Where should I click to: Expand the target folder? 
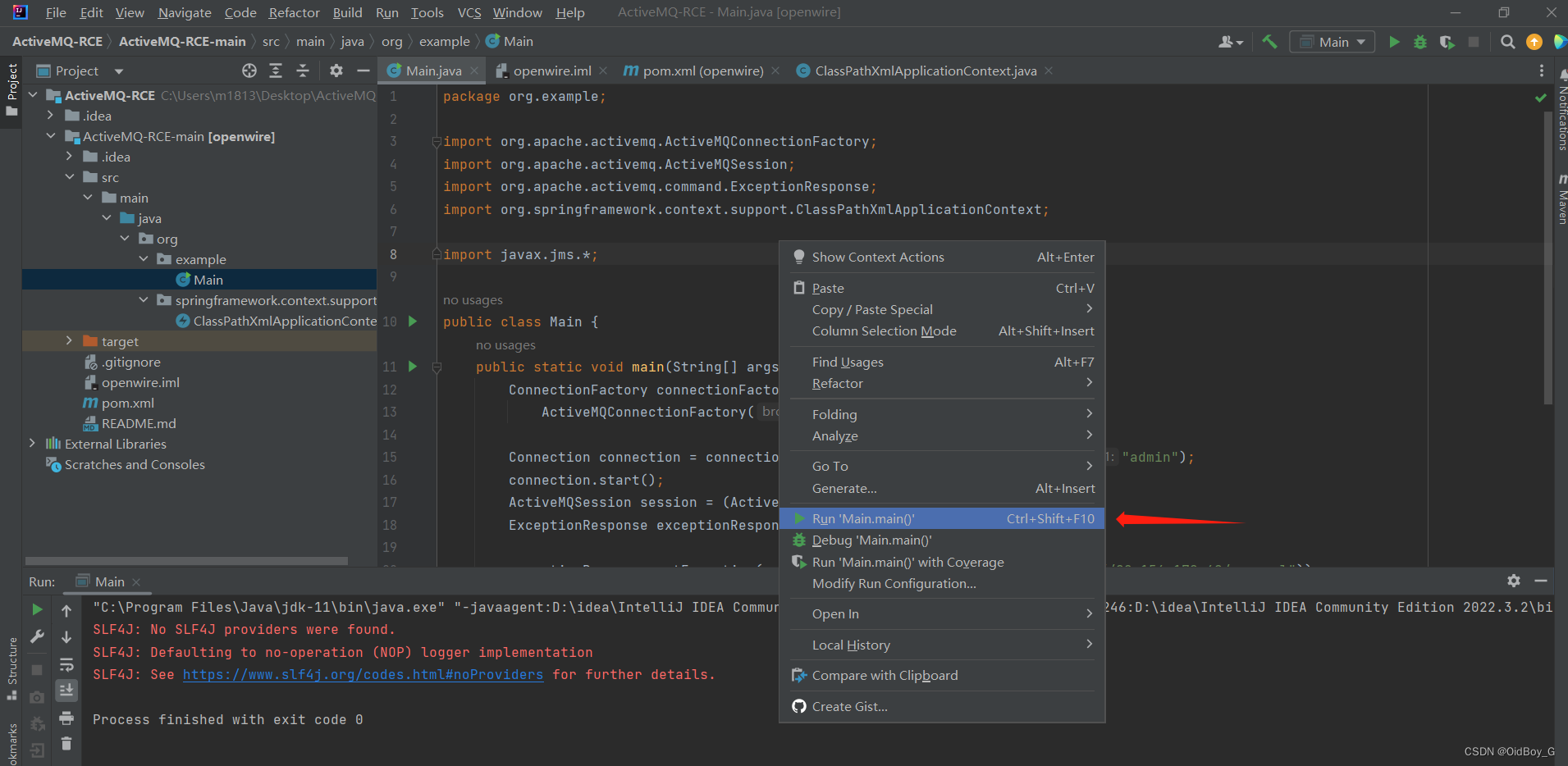(70, 341)
